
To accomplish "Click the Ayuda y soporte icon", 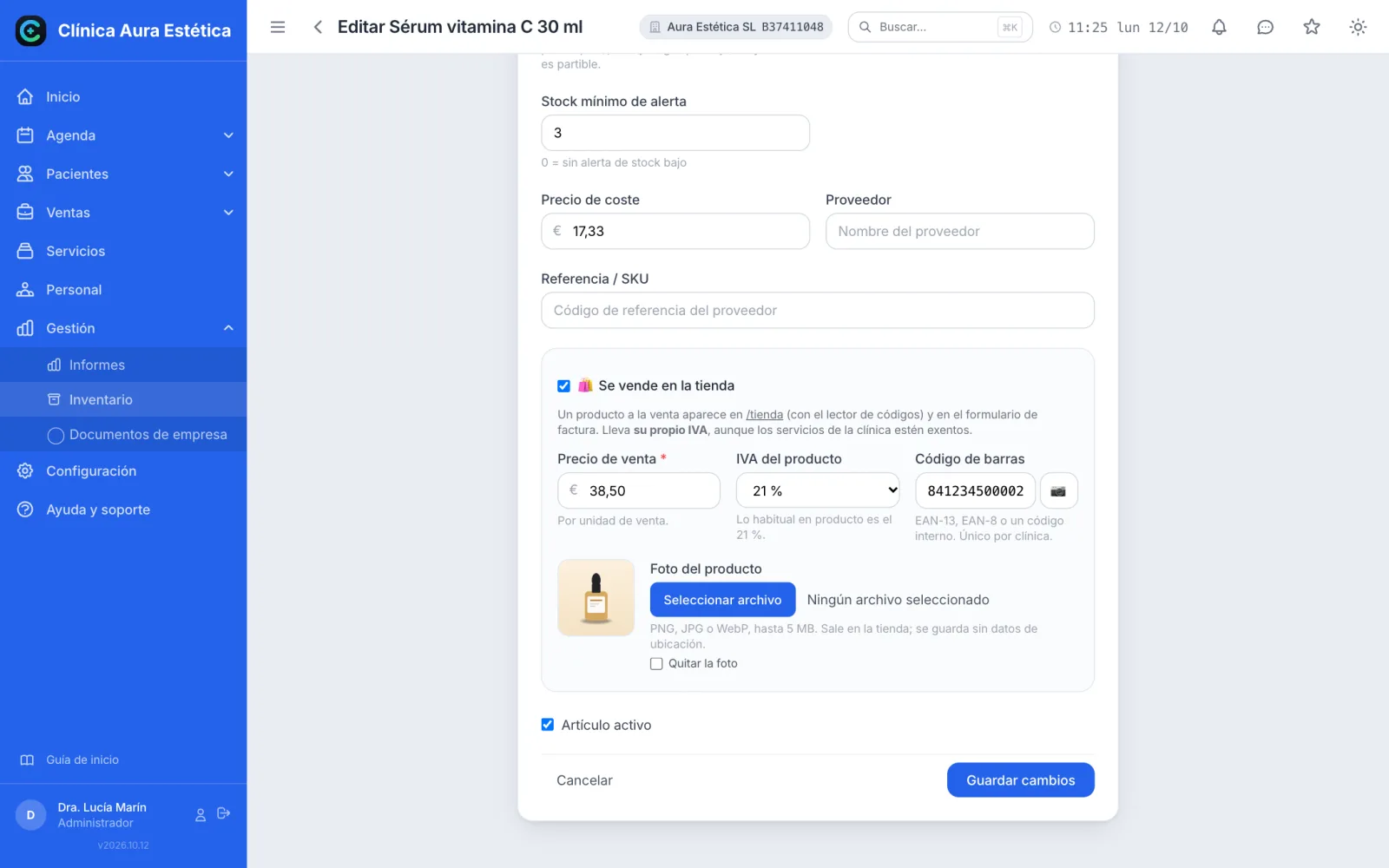I will [25, 510].
